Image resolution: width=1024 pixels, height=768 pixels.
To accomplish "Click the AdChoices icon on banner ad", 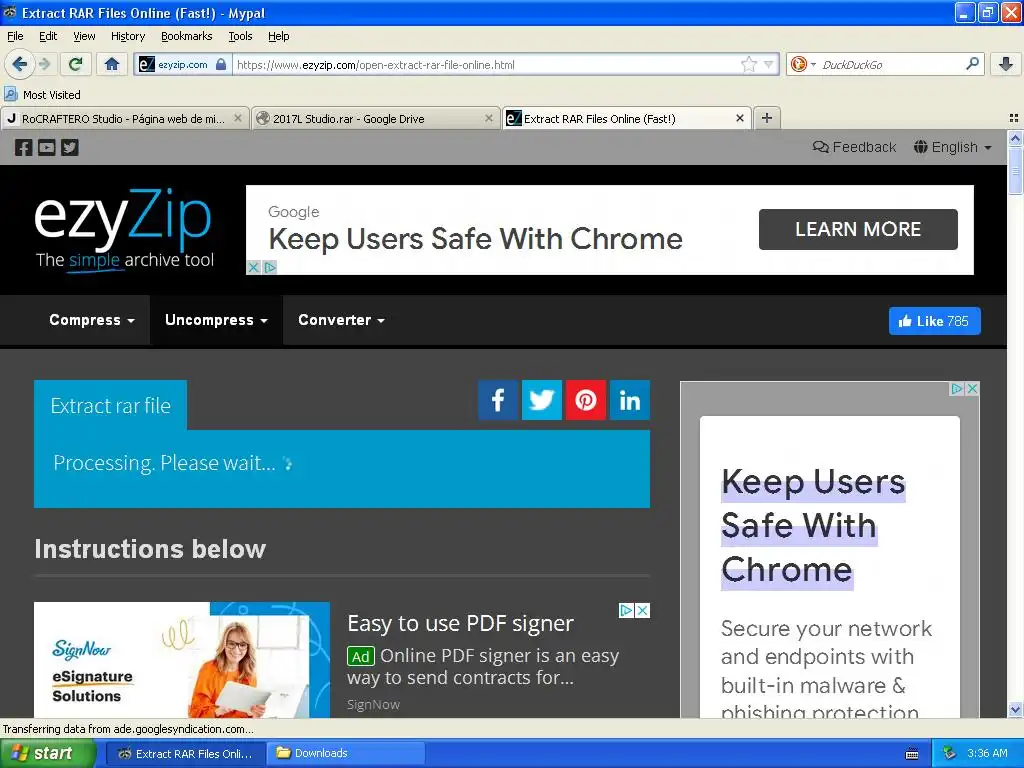I will 270,267.
